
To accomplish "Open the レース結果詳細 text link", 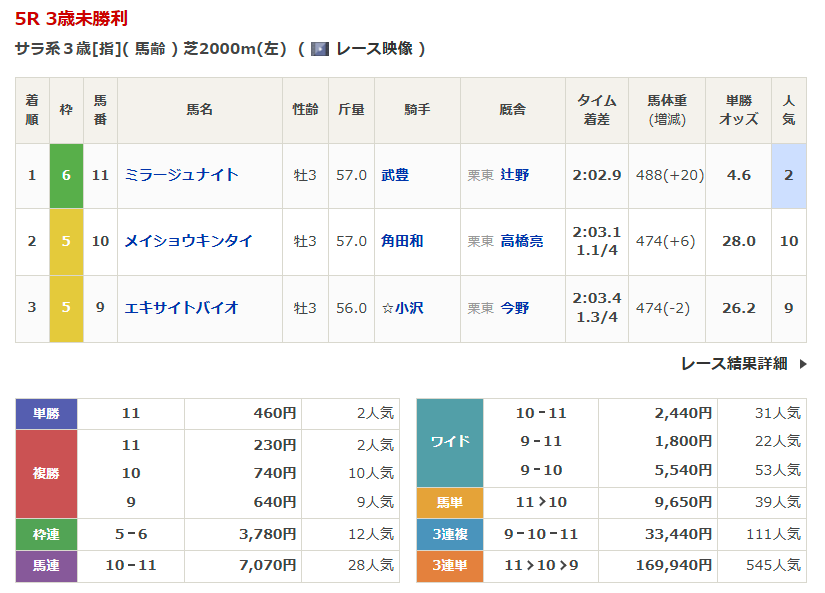I will click(733, 364).
